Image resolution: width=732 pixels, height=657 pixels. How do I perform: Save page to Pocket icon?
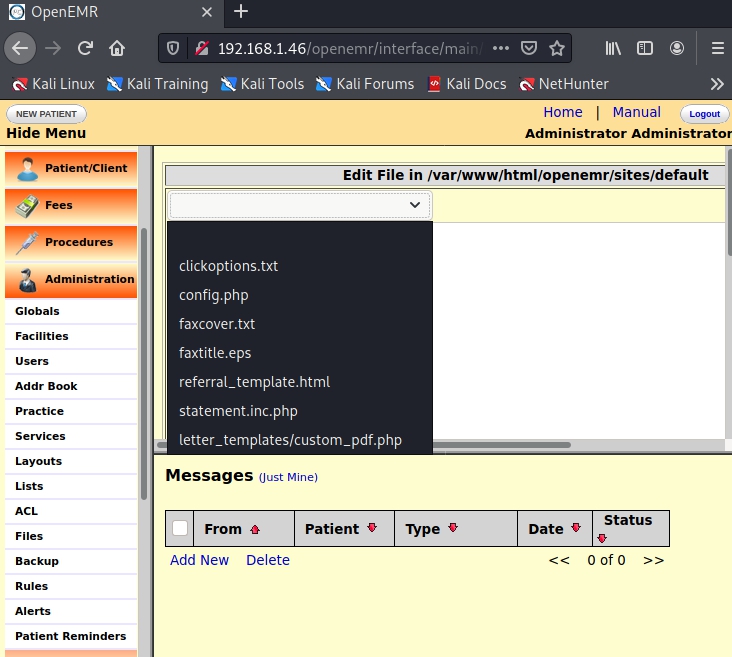(x=528, y=48)
